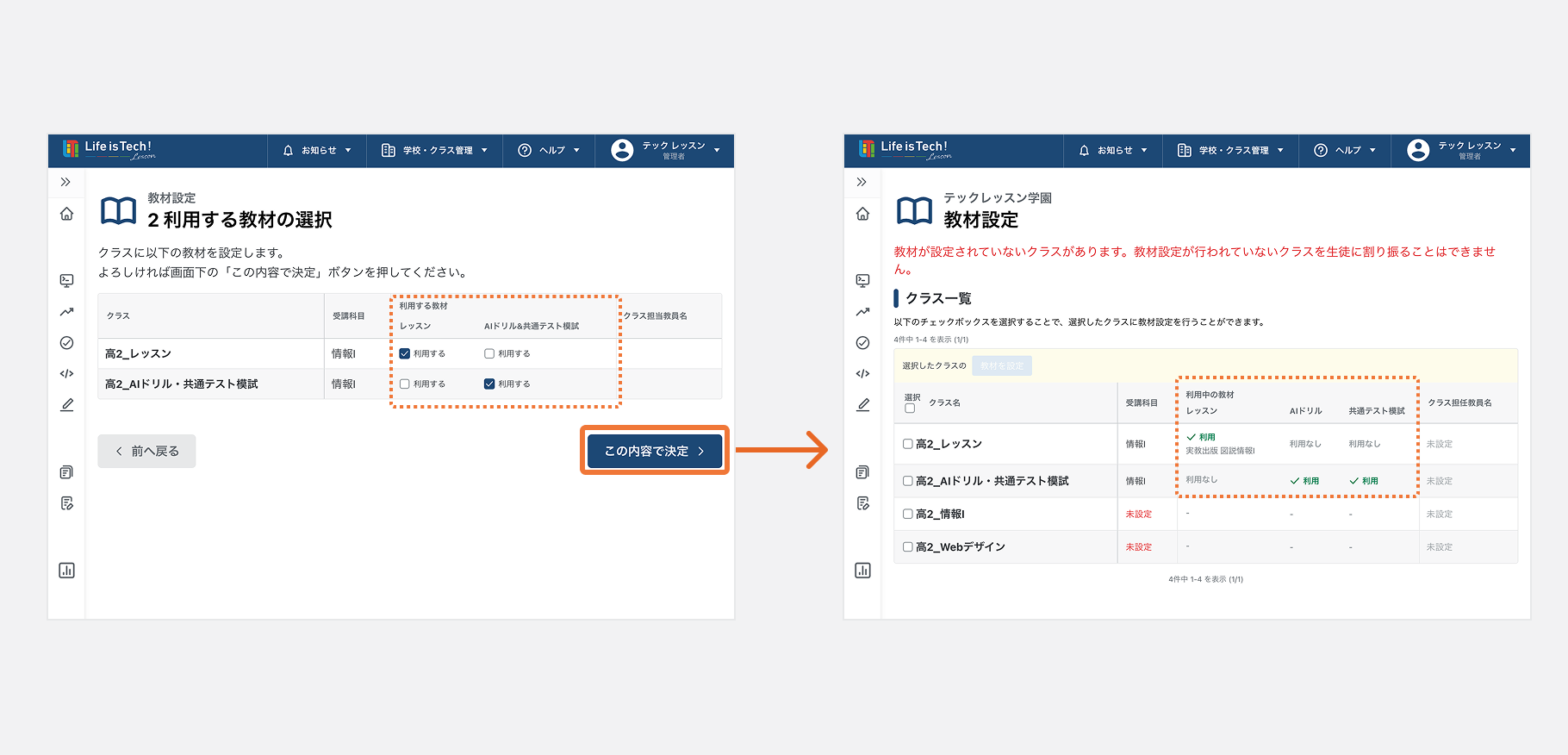This screenshot has width=1568, height=755.
Task: Click the red 未設定 subject cell for 高2_情報I
Action: tap(1139, 514)
